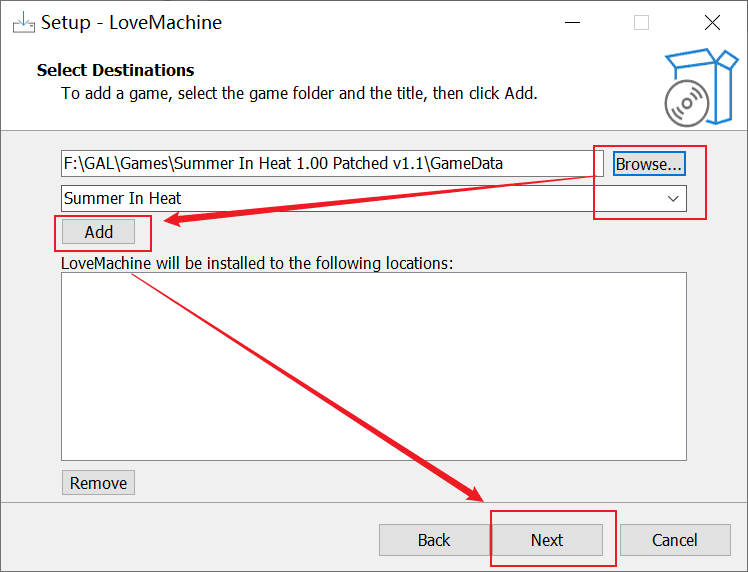The width and height of the screenshot is (748, 572).
Task: Click the Browse... button
Action: click(x=649, y=164)
